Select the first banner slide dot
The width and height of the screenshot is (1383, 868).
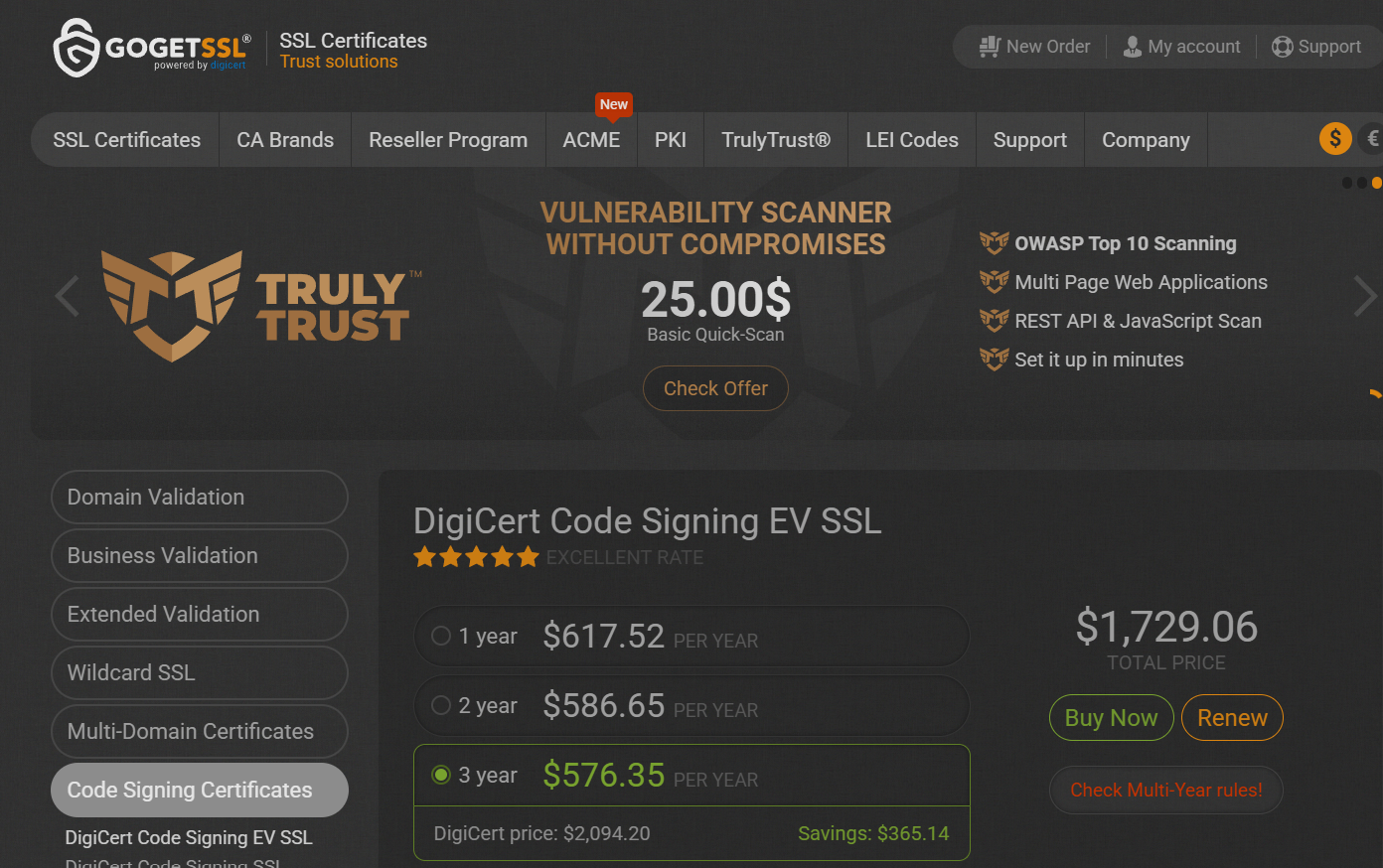pyautogui.click(x=1347, y=183)
